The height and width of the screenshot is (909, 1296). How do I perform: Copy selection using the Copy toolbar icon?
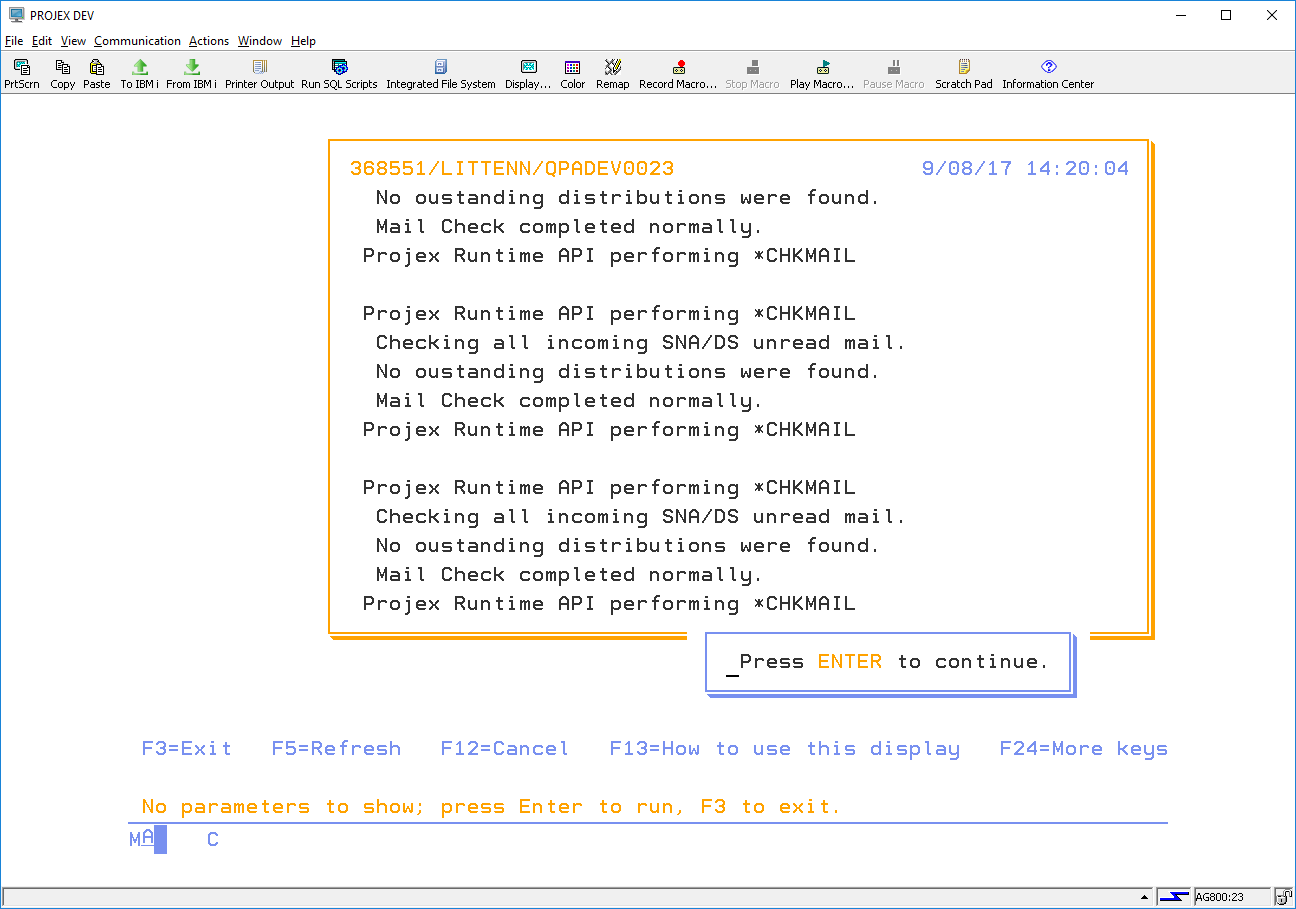click(x=63, y=74)
